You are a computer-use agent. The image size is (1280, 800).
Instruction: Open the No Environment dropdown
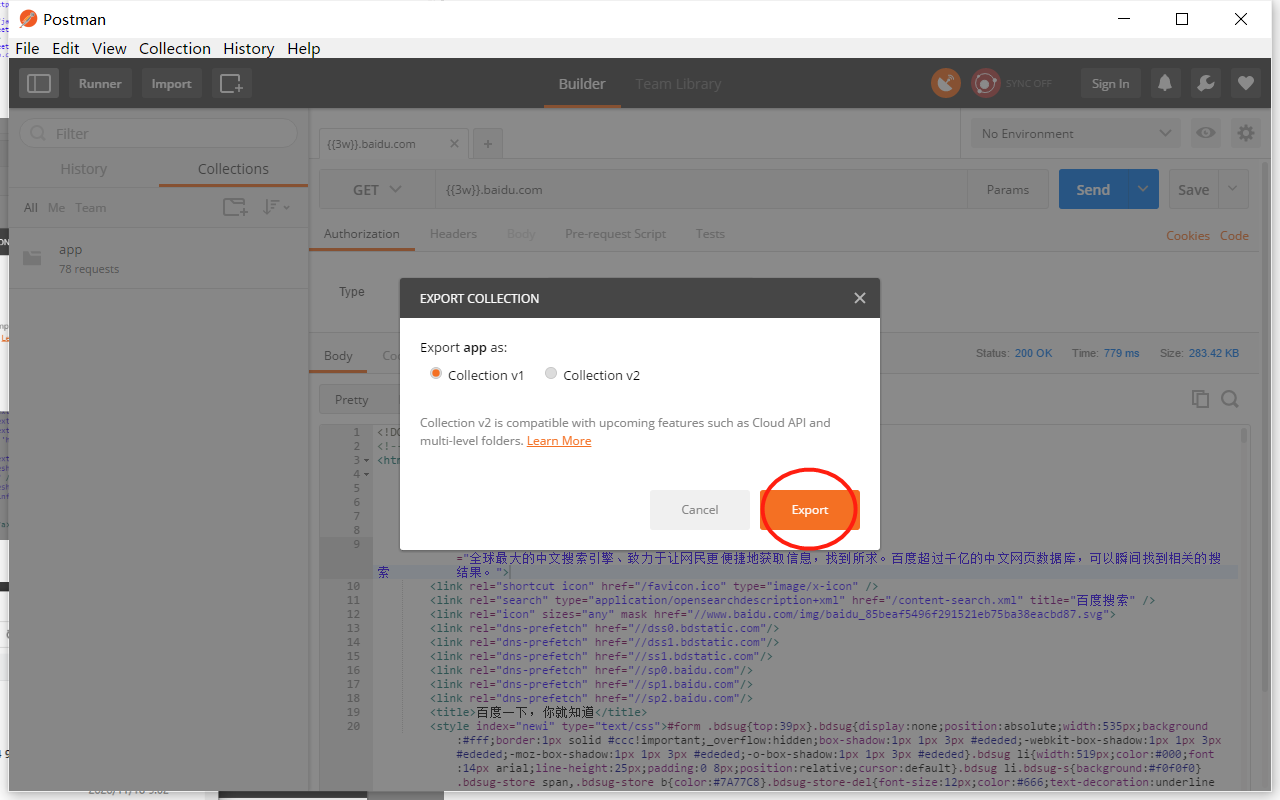pyautogui.click(x=1076, y=133)
